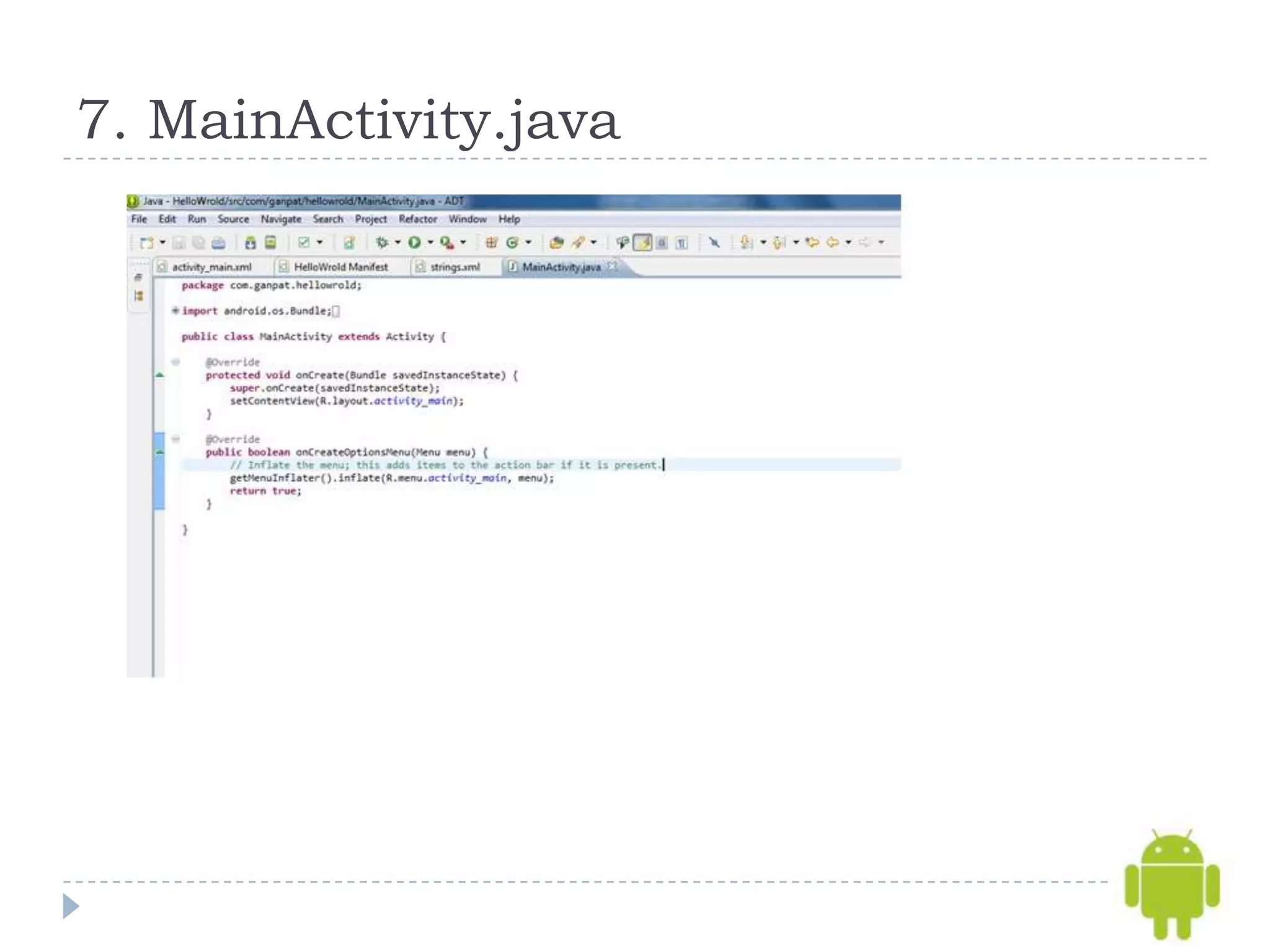Image resolution: width=1270 pixels, height=952 pixels.
Task: Collapse the onCreateOptionsMenu fold marker
Action: [175, 439]
